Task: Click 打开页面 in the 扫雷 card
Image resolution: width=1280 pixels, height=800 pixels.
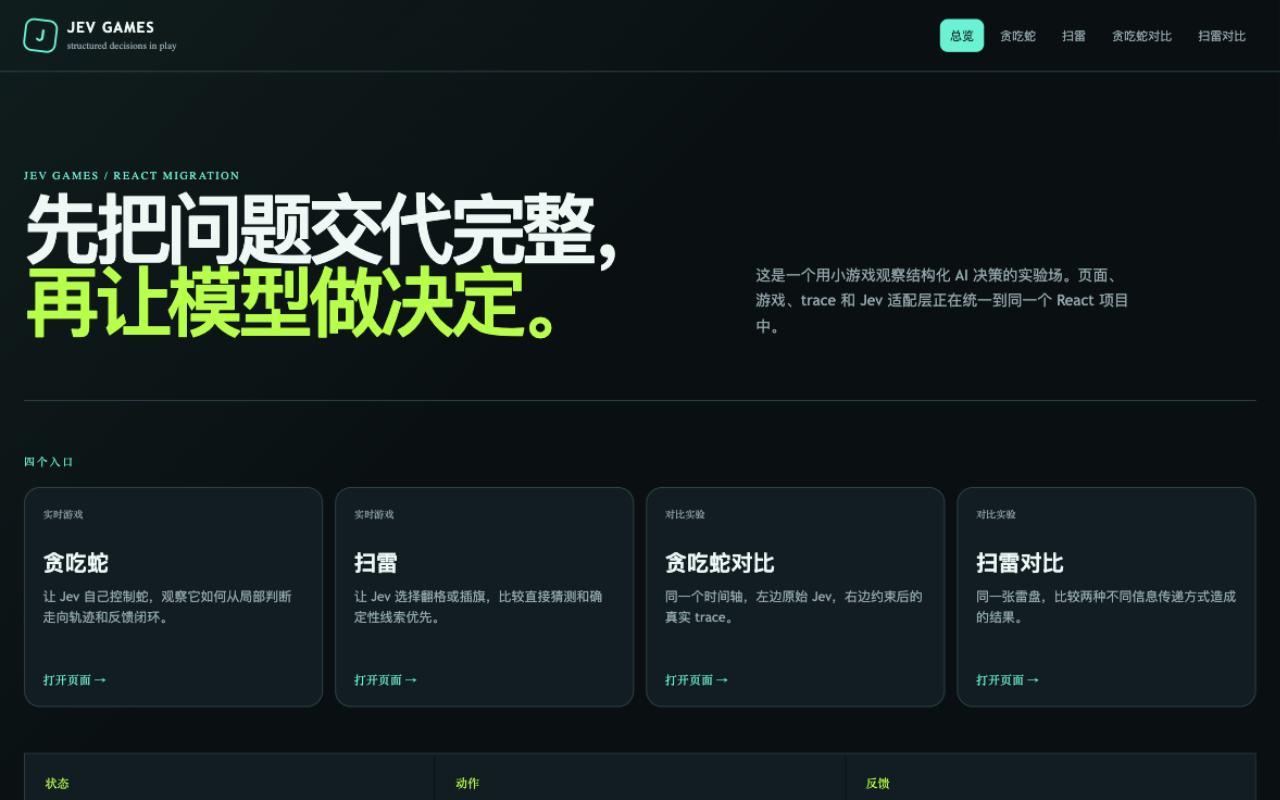Action: click(x=386, y=680)
